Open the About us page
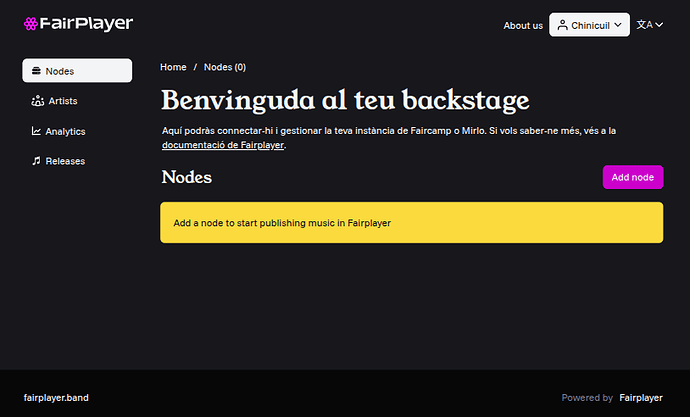690x417 pixels. [523, 26]
